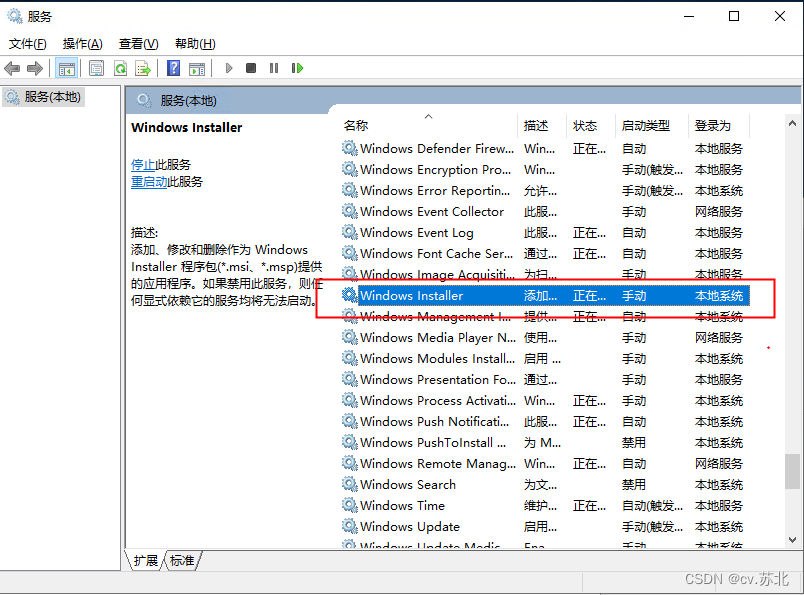The height and width of the screenshot is (595, 804).
Task: Click gear icon of Windows Media Player row
Action: point(350,338)
